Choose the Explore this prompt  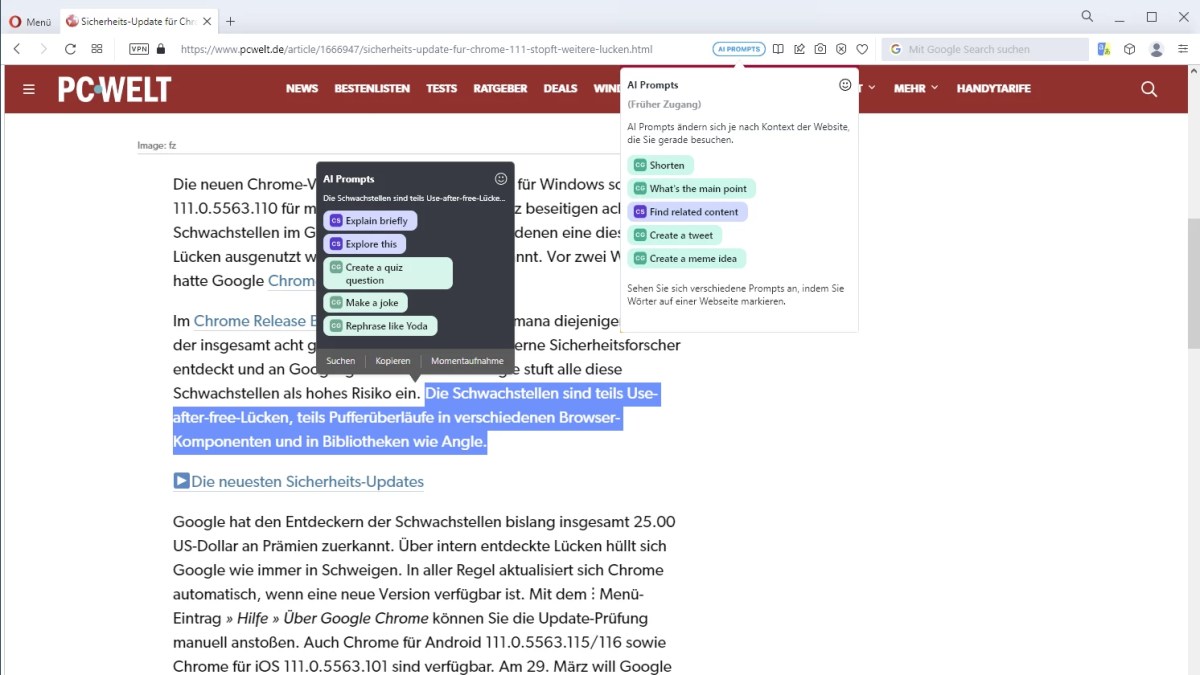click(365, 244)
